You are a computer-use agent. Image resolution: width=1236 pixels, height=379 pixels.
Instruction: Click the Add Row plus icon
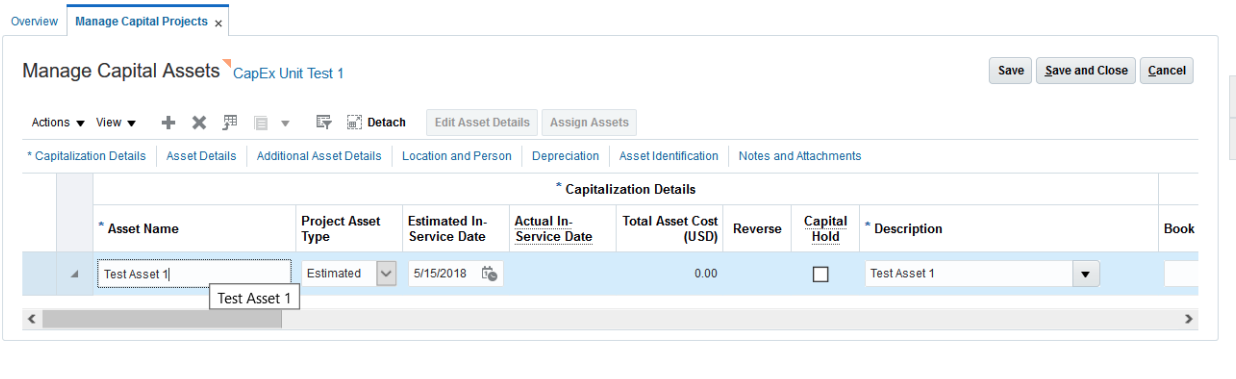coord(168,123)
